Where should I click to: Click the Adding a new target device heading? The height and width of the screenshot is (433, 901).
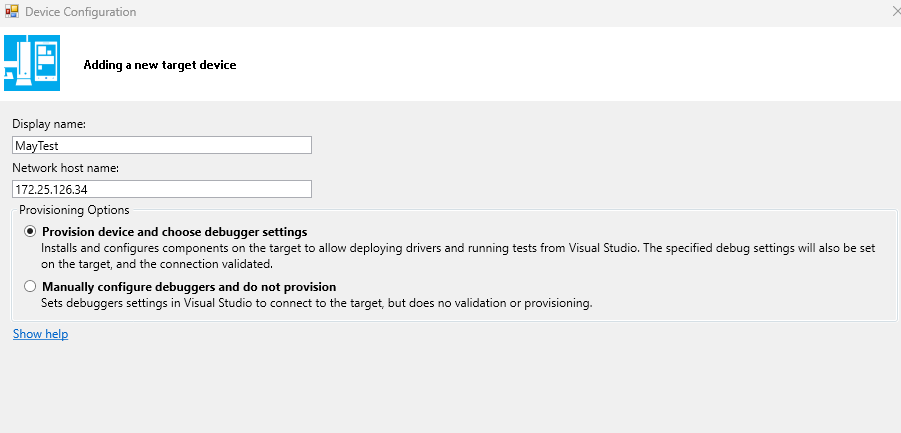coord(160,65)
